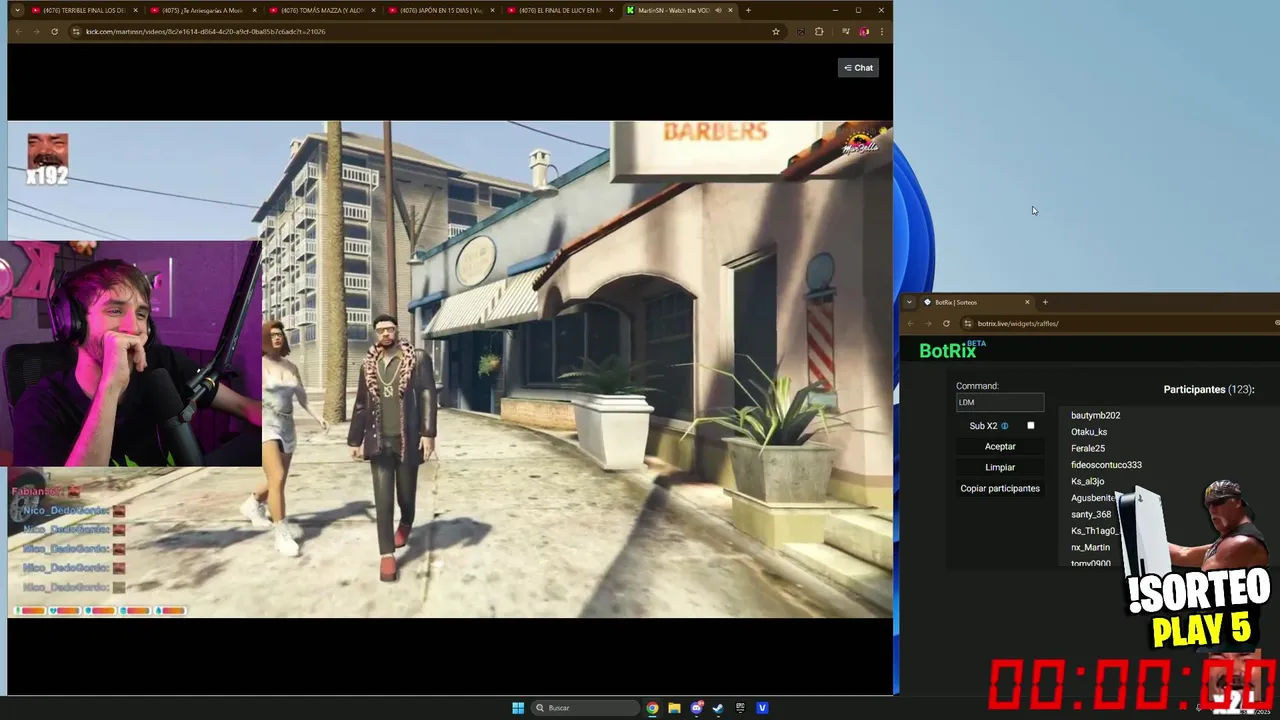Screen dimensions: 1280x720
Task: Open the Windows Start menu
Action: click(518, 708)
